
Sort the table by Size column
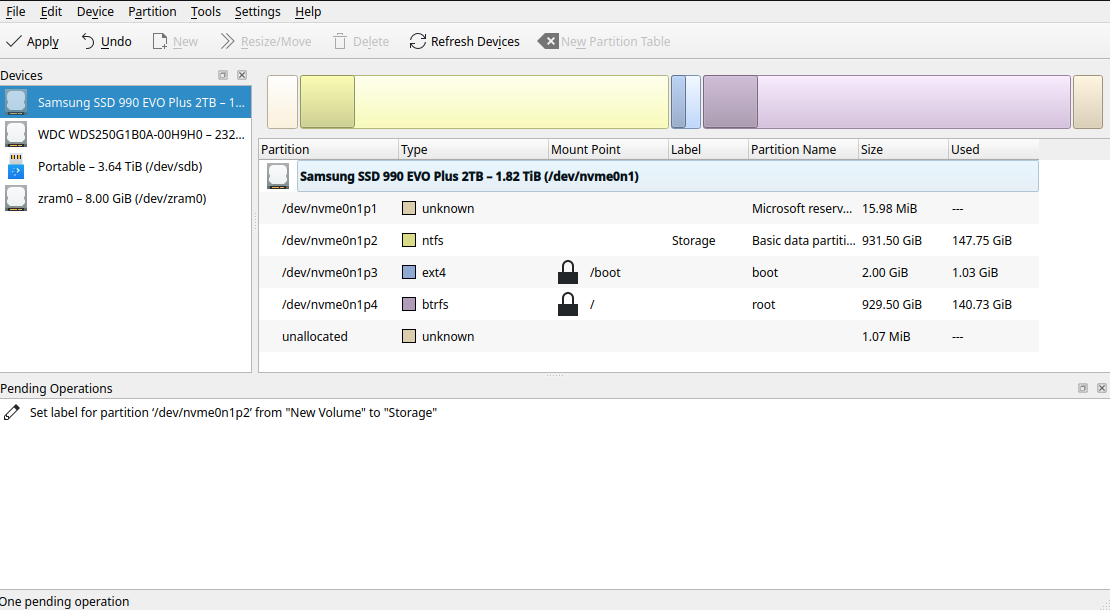click(x=902, y=150)
